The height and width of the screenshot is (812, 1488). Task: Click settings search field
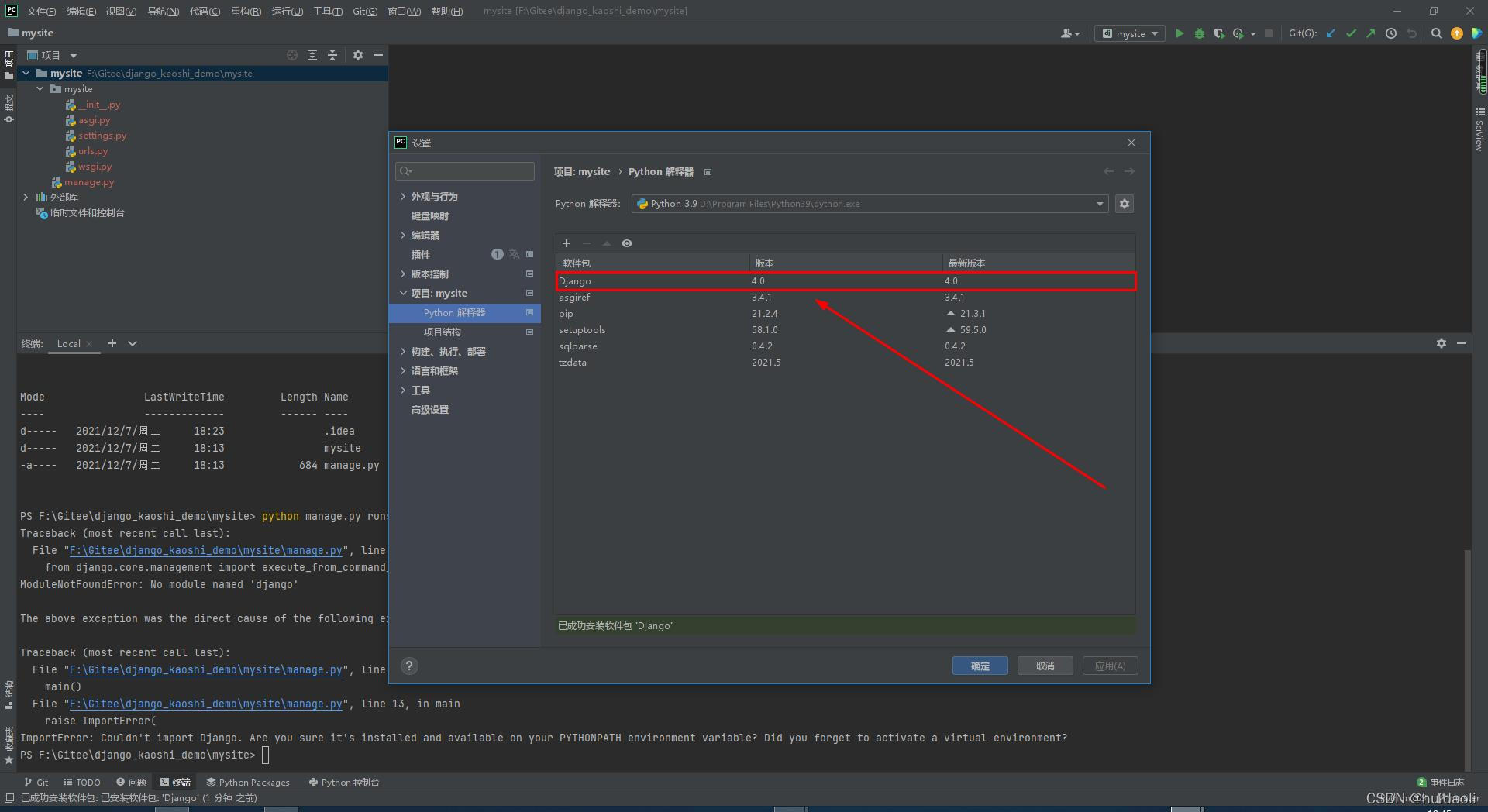tap(465, 171)
